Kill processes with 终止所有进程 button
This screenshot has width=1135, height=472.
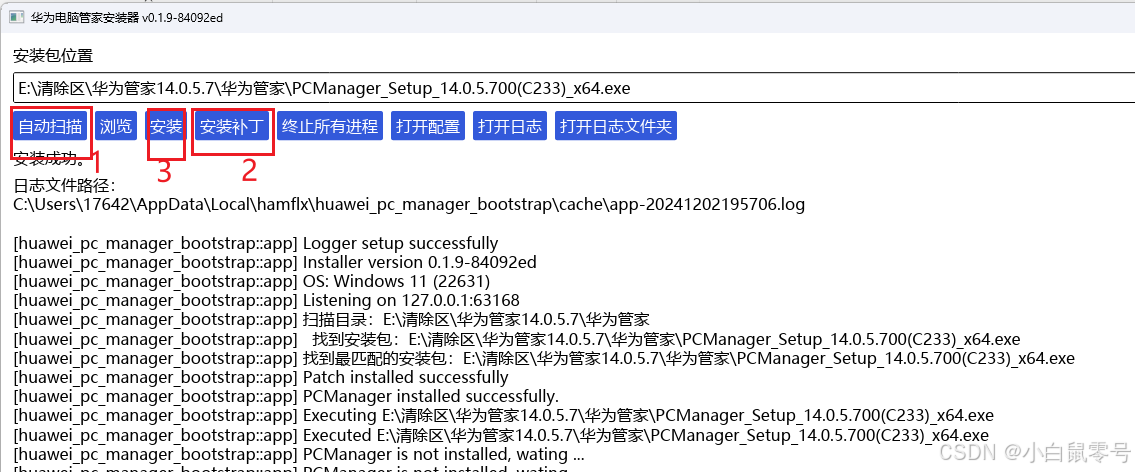(x=329, y=126)
